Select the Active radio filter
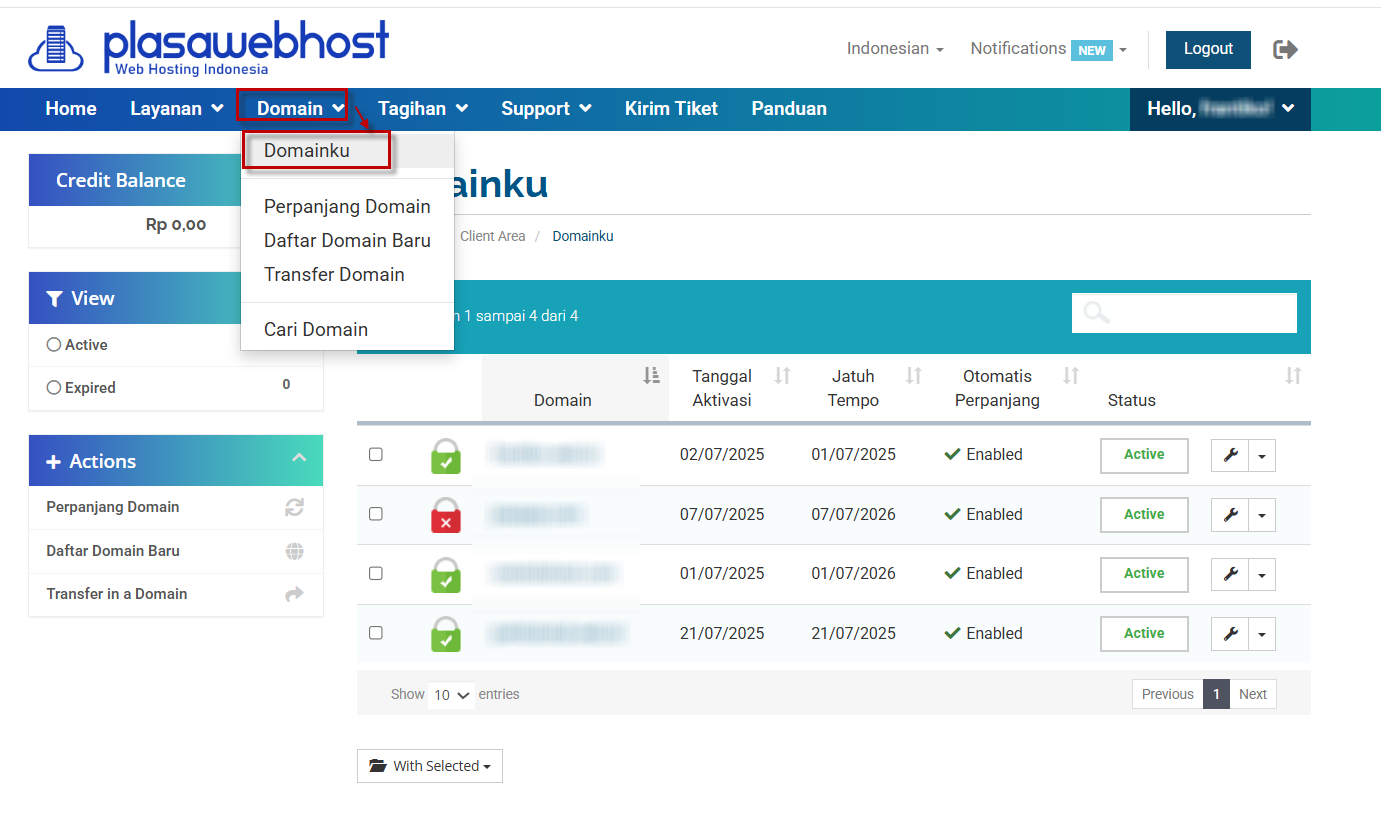The height and width of the screenshot is (827, 1381). click(54, 345)
